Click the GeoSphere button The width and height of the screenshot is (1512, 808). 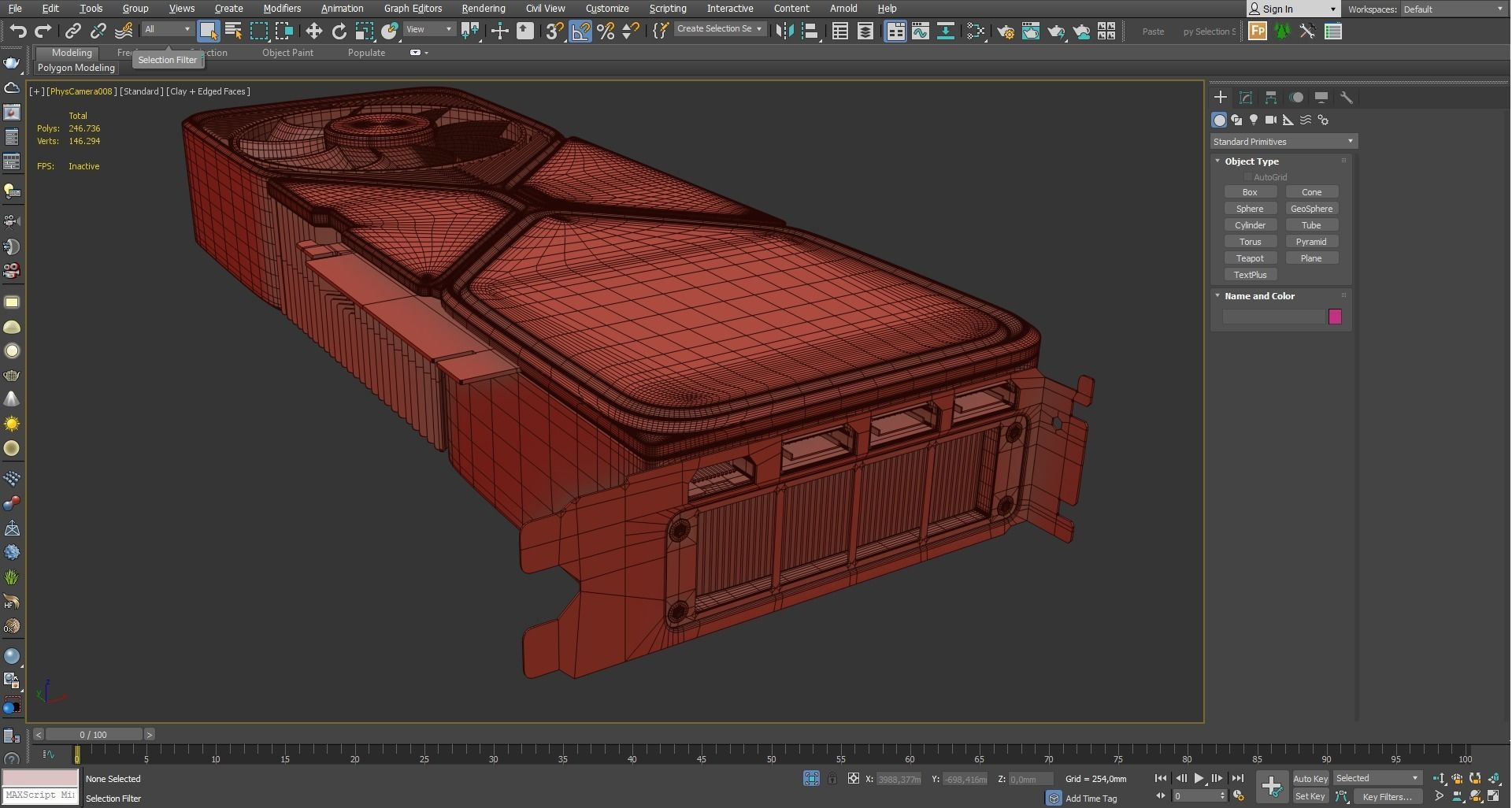click(x=1311, y=209)
